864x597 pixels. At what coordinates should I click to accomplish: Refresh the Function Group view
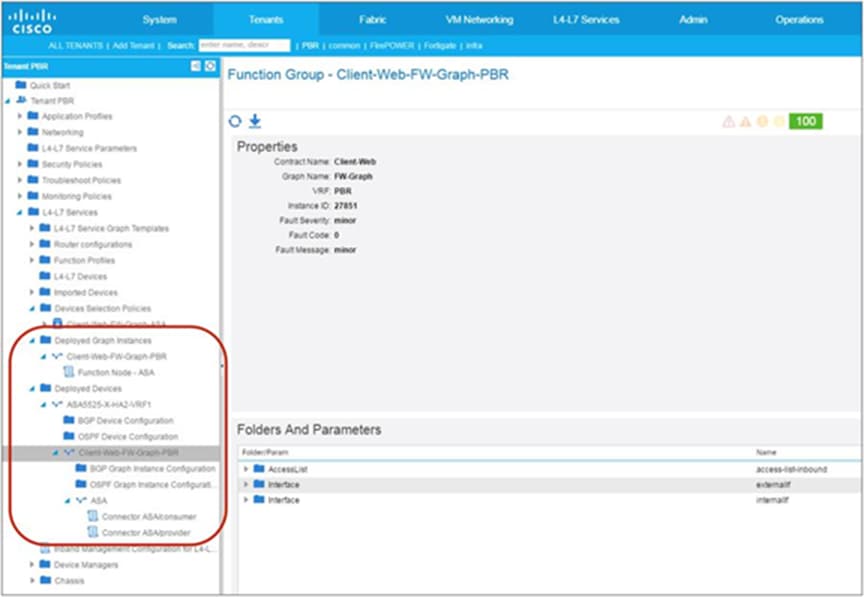click(235, 121)
